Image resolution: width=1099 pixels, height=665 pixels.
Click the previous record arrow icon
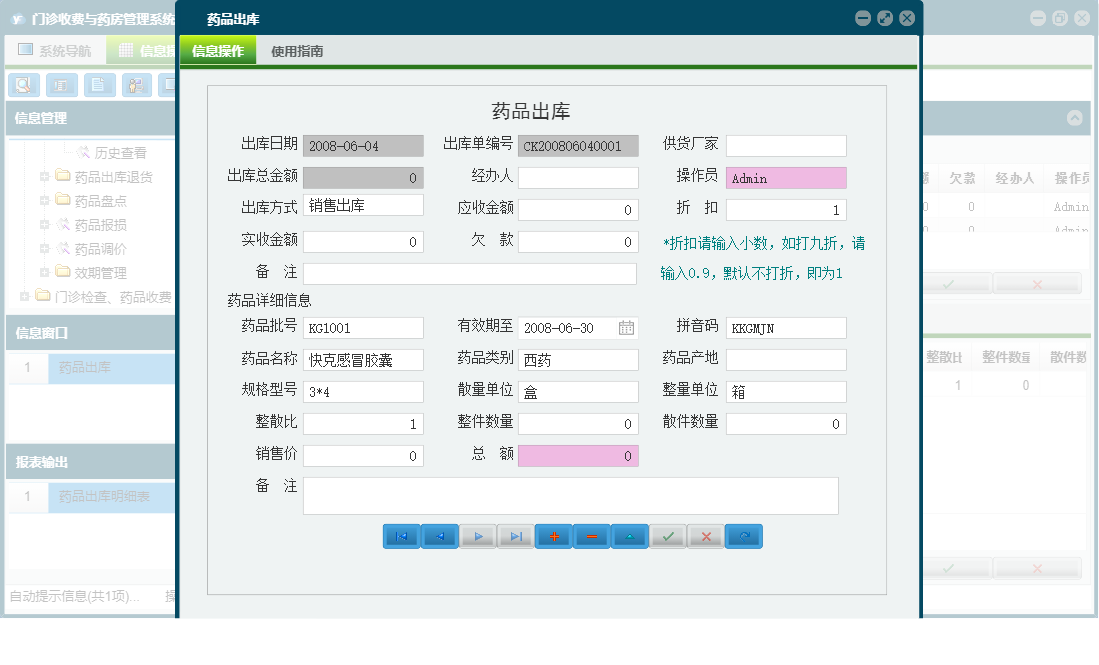point(439,536)
